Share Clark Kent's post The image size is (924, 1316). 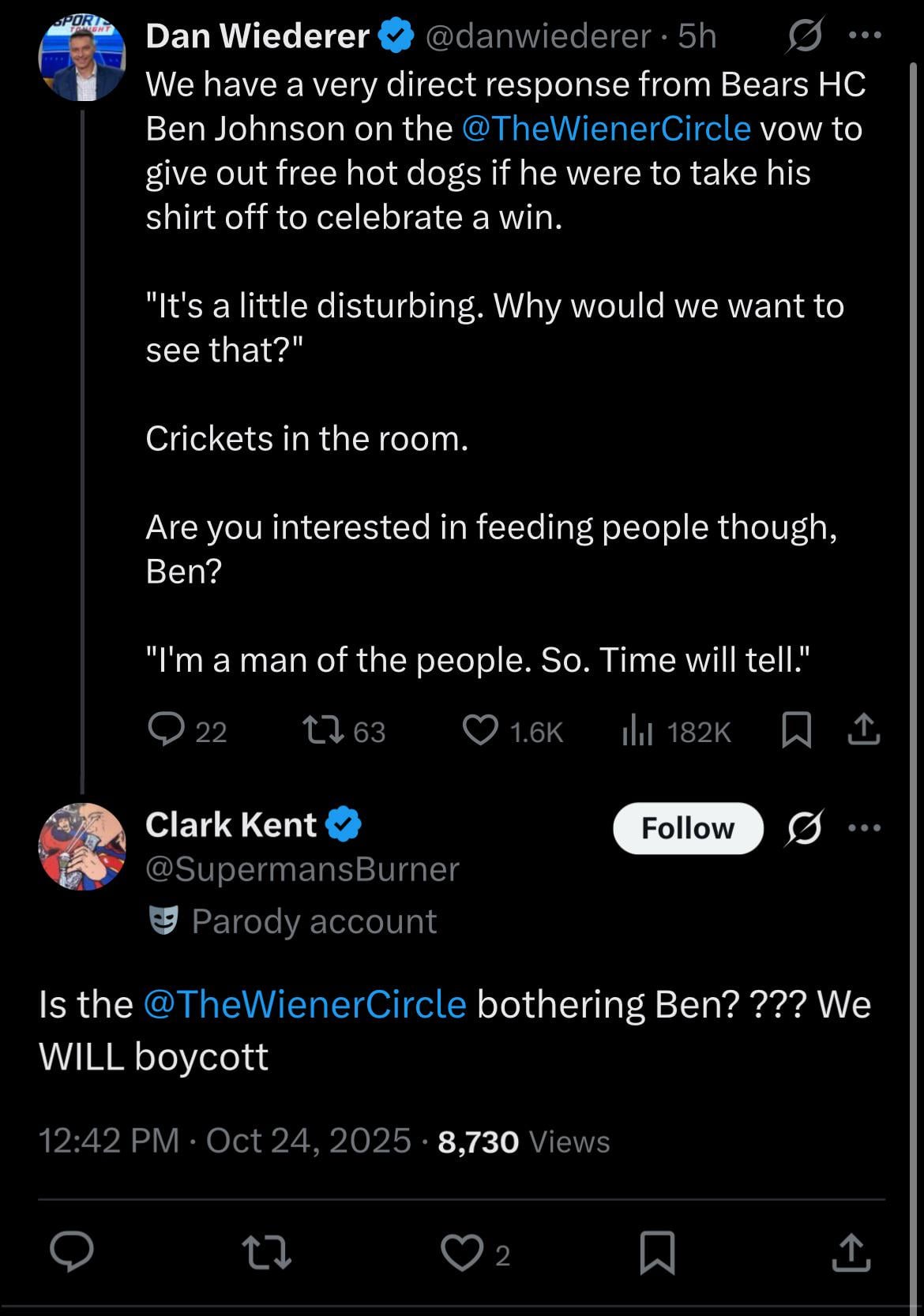tap(851, 1253)
